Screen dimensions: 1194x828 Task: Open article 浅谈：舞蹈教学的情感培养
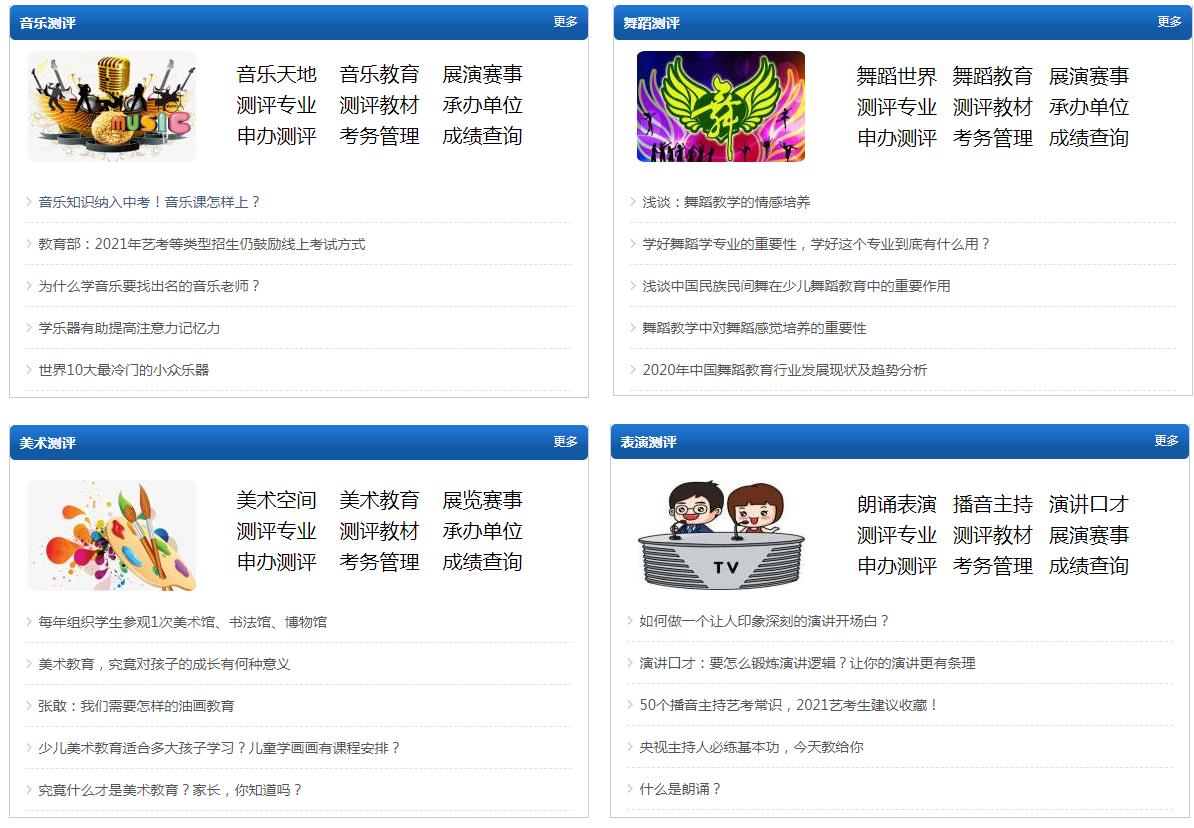pos(727,201)
